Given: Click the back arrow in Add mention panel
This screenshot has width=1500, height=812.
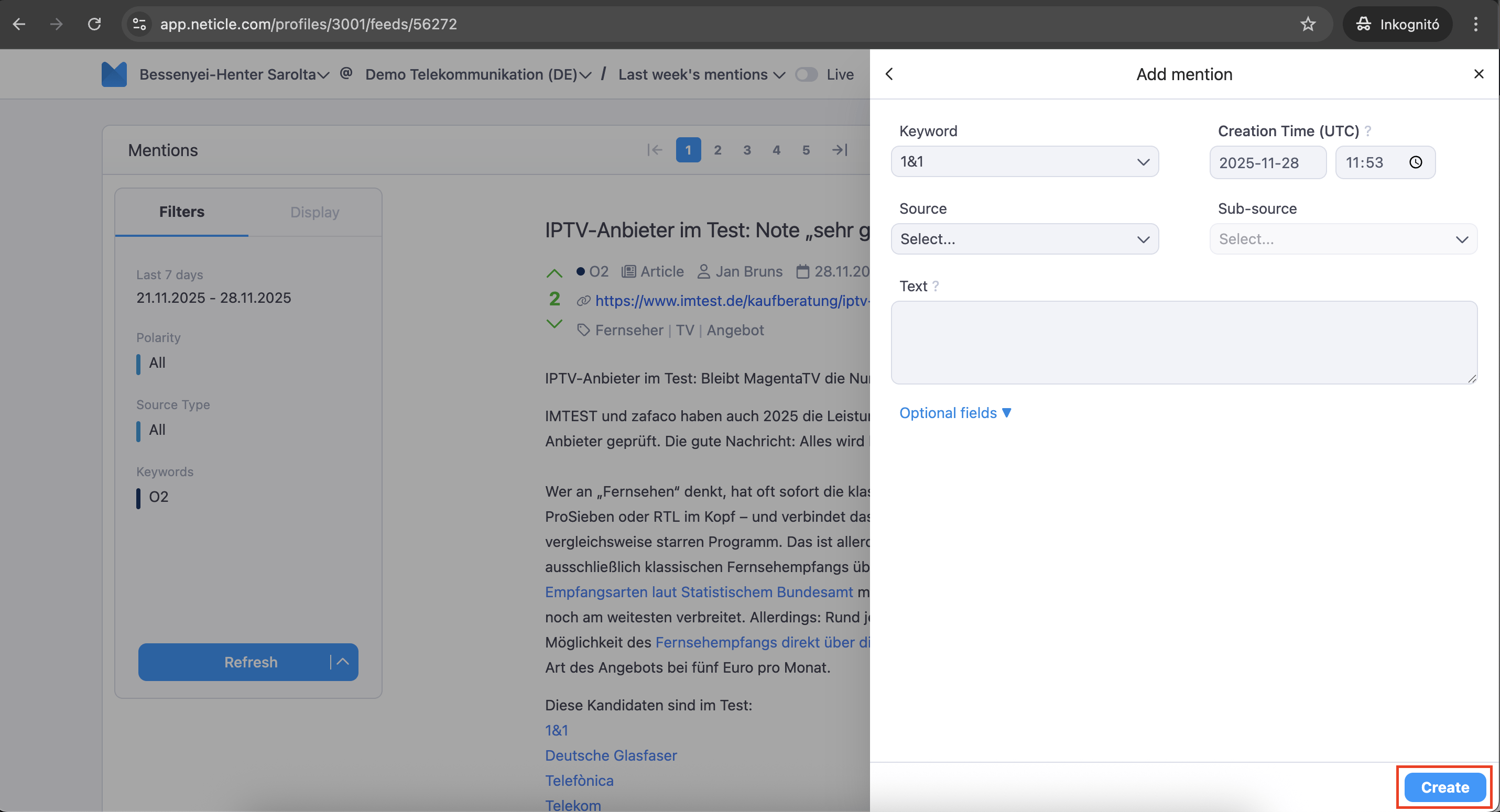Looking at the screenshot, I should point(889,74).
